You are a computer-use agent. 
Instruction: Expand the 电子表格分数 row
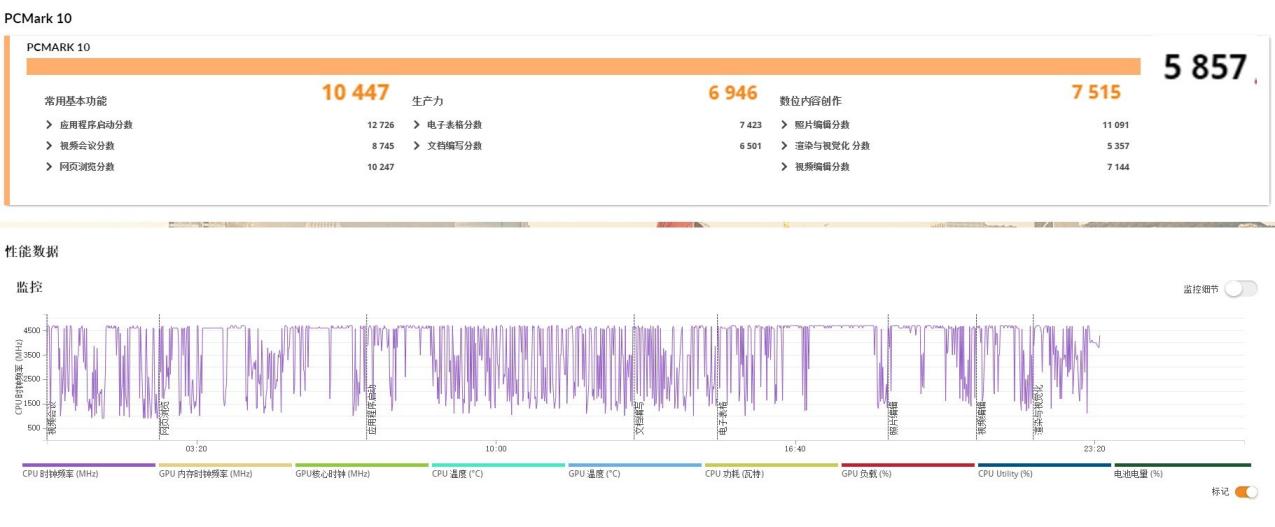pos(416,125)
